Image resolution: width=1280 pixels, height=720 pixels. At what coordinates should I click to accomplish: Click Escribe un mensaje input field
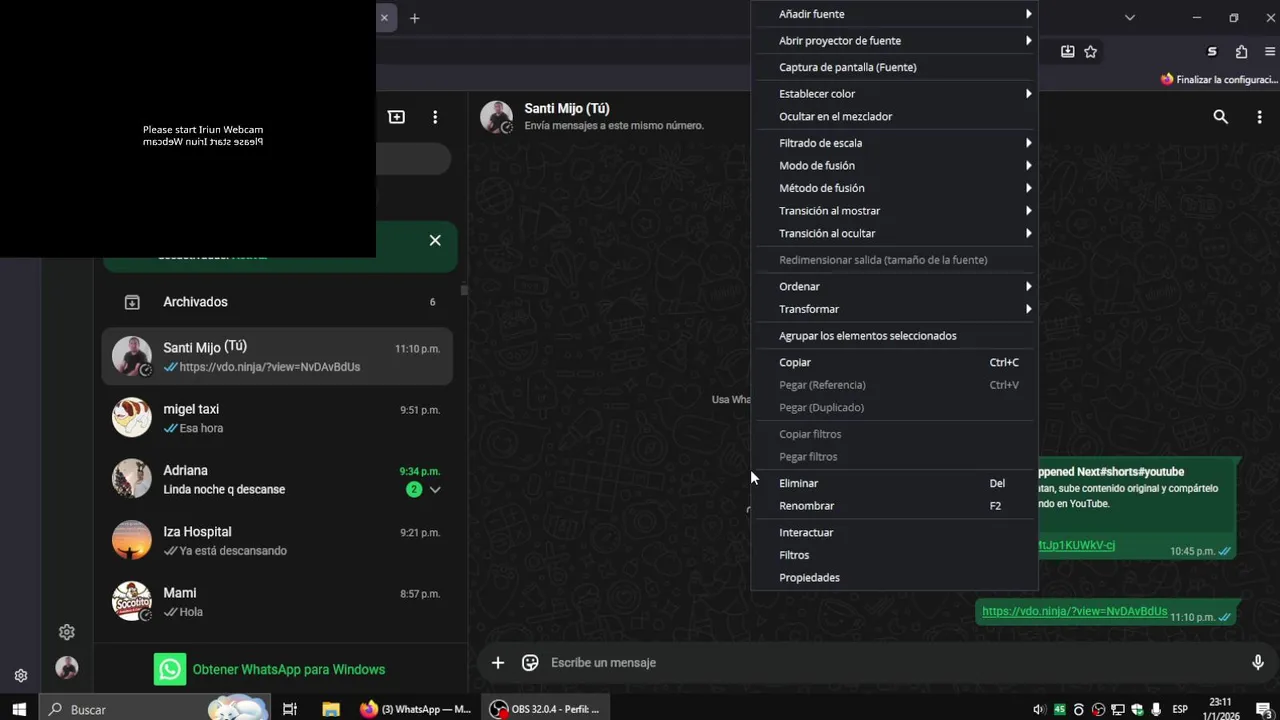pyautogui.click(x=890, y=663)
